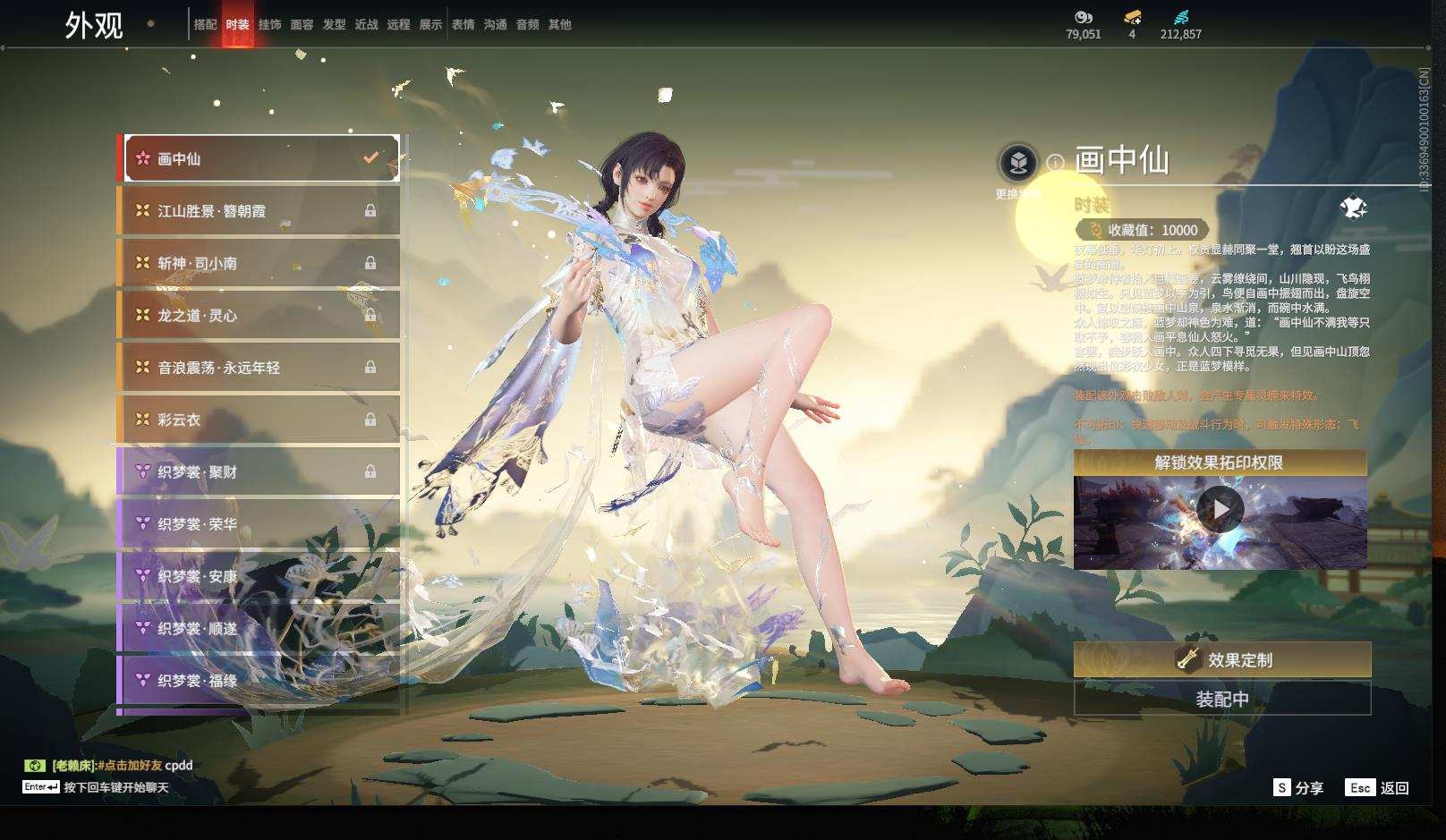The height and width of the screenshot is (840, 1446).
Task: Switch to the 音频 tab
Action: coord(527,25)
